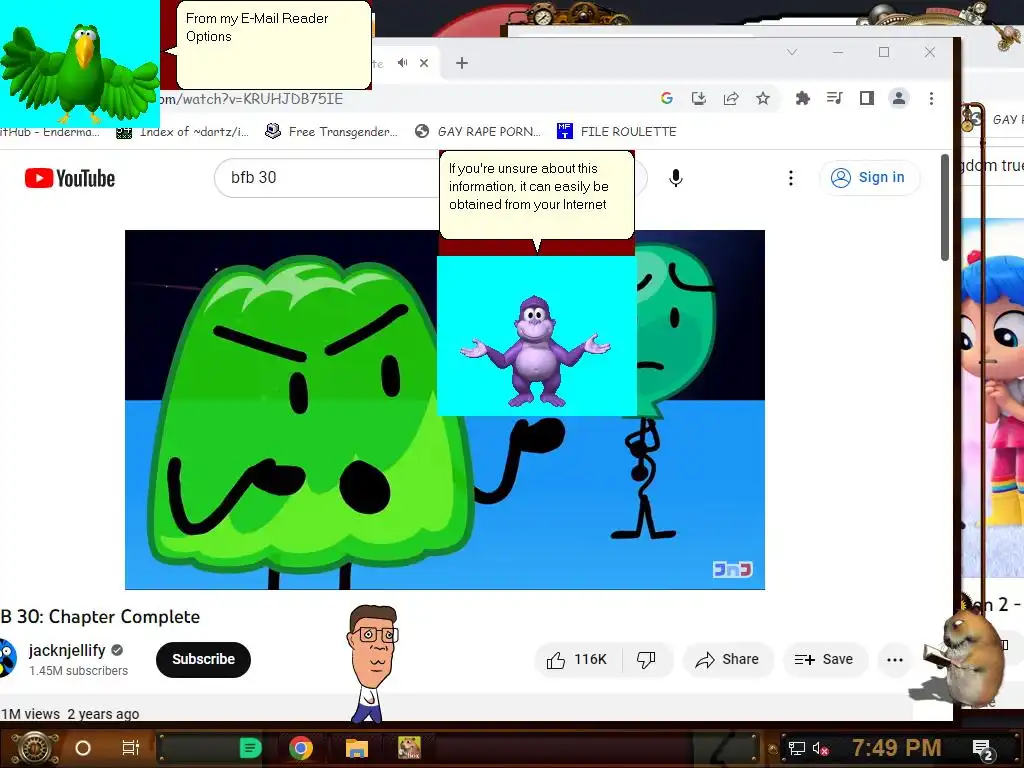Open the muted volume tray icon
The image size is (1024, 768).
pyautogui.click(x=820, y=748)
